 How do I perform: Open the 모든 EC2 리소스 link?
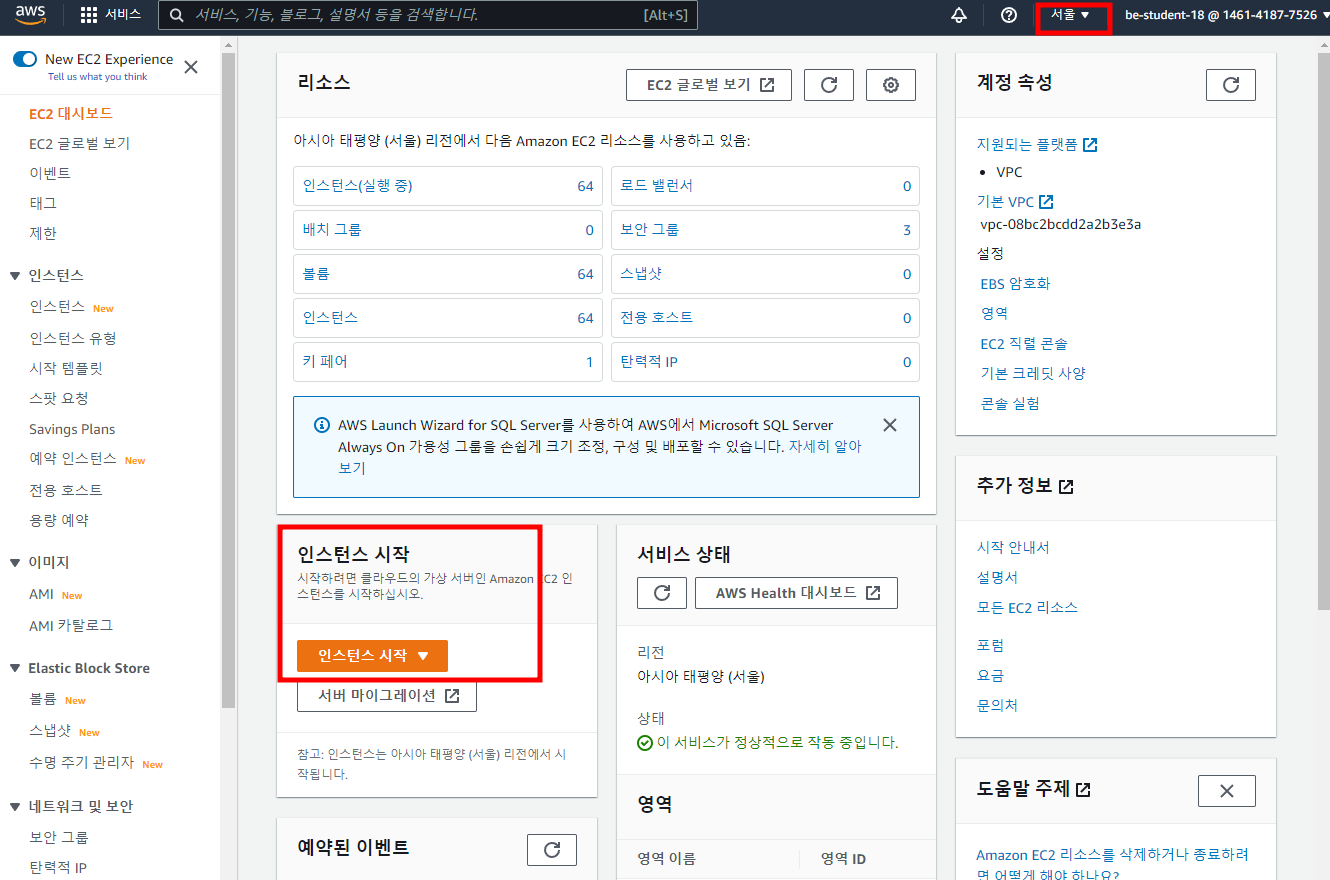coord(1027,607)
